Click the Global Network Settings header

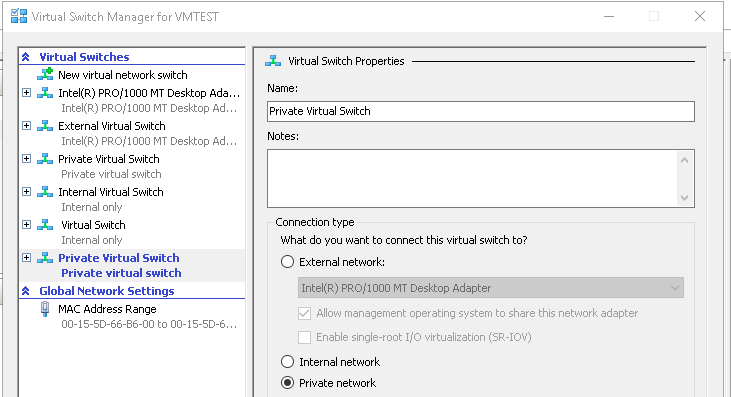(x=106, y=291)
